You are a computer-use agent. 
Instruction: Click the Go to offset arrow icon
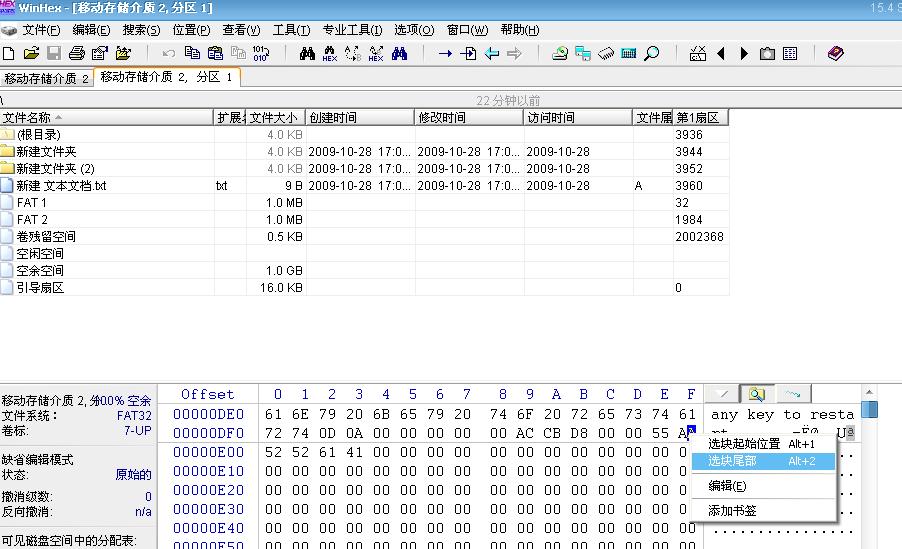tap(445, 54)
